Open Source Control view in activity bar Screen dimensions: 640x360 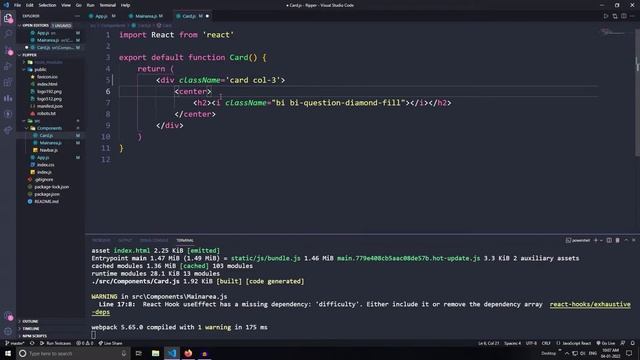click(x=8, y=51)
